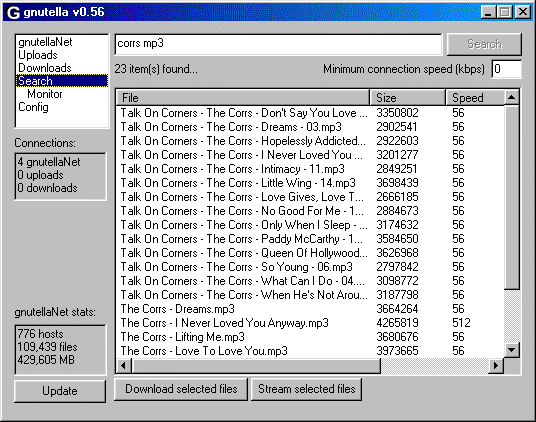Select "I Never Loved You Anyway.mp3" row
The width and height of the screenshot is (536, 422).
click(310, 323)
